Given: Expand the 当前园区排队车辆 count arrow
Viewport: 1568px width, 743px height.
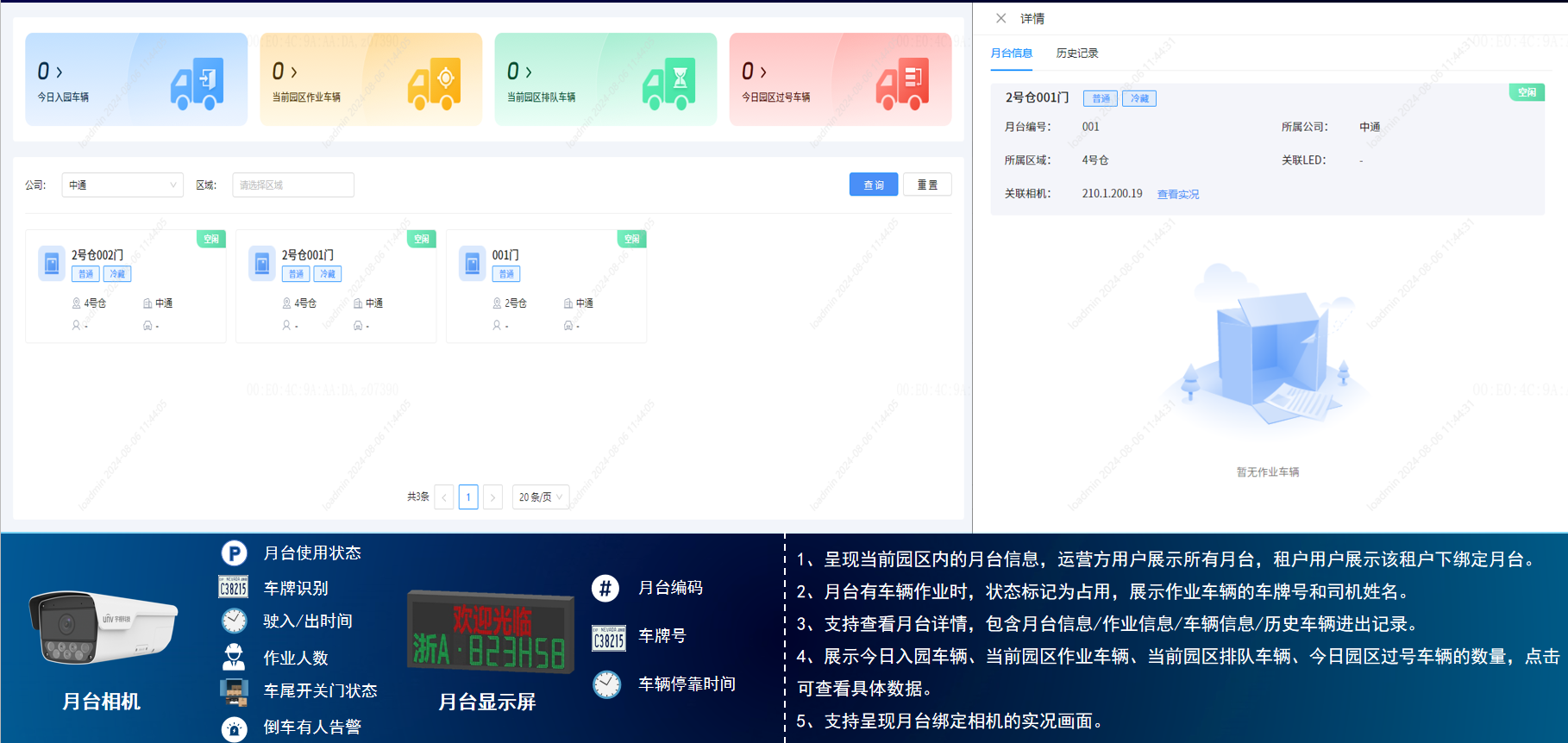Looking at the screenshot, I should click(529, 72).
